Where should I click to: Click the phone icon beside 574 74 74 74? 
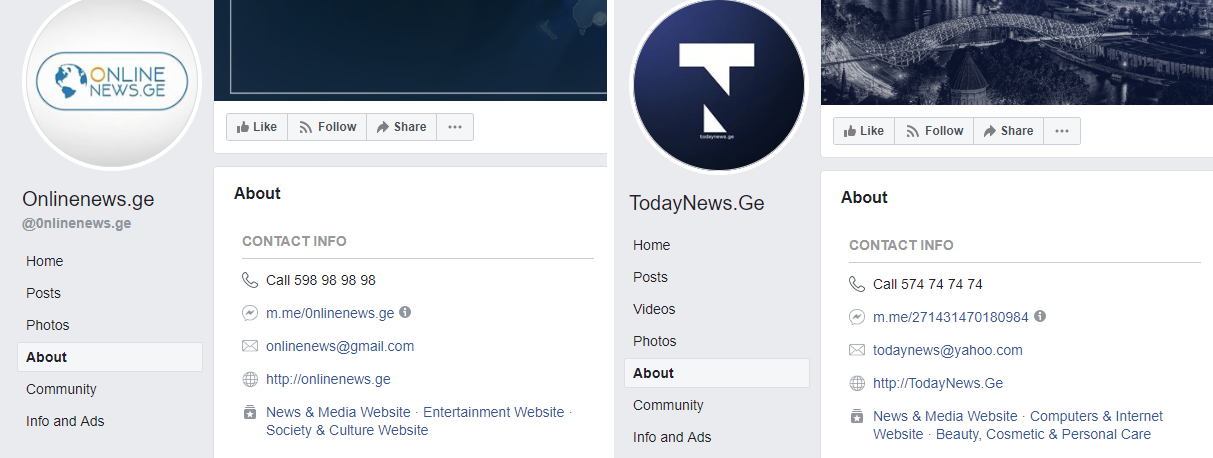click(857, 284)
